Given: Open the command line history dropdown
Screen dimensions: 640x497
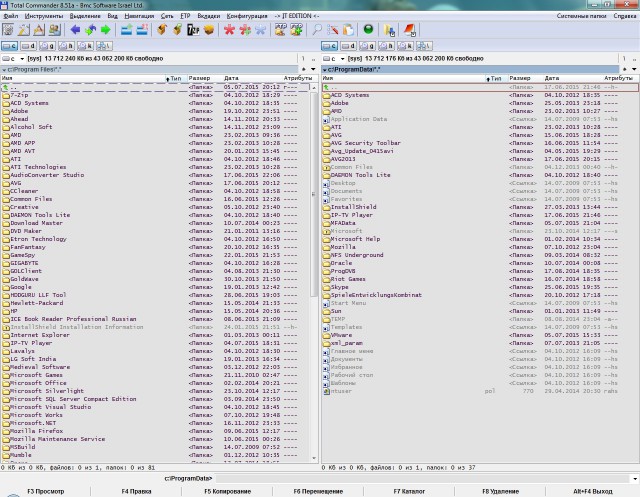Looking at the screenshot, I should coord(635,479).
